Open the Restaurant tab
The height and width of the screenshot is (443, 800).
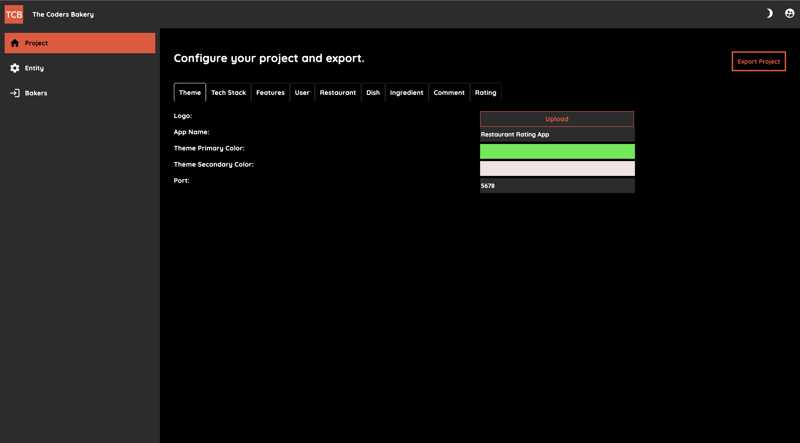point(338,92)
